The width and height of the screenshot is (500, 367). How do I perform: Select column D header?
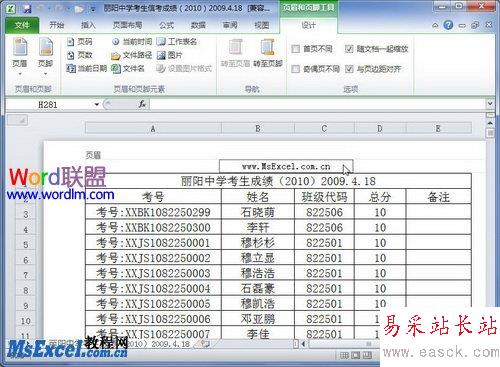coord(380,129)
